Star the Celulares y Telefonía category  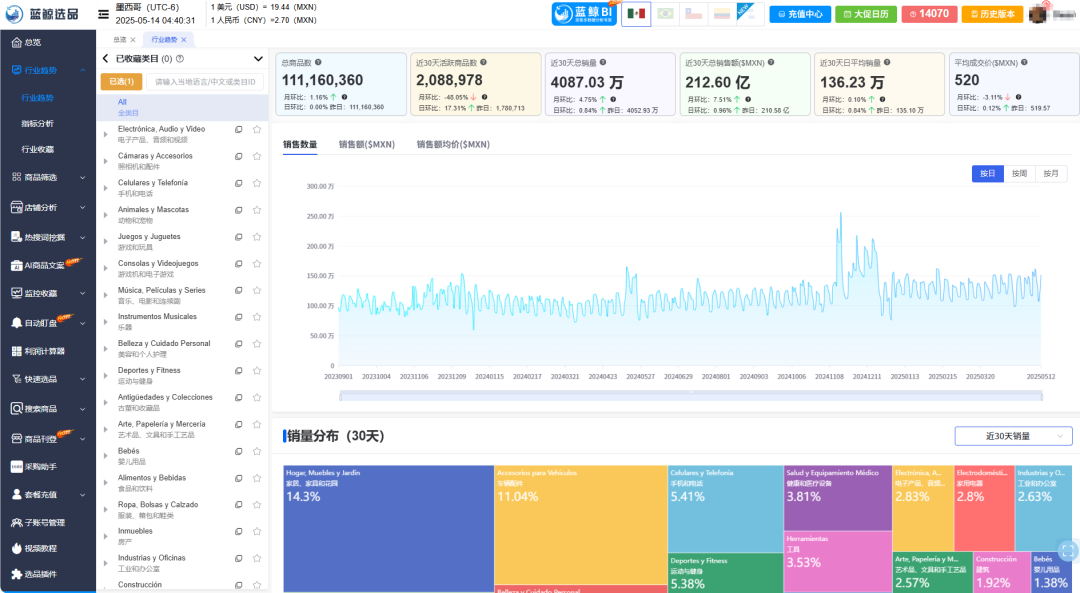click(x=257, y=183)
